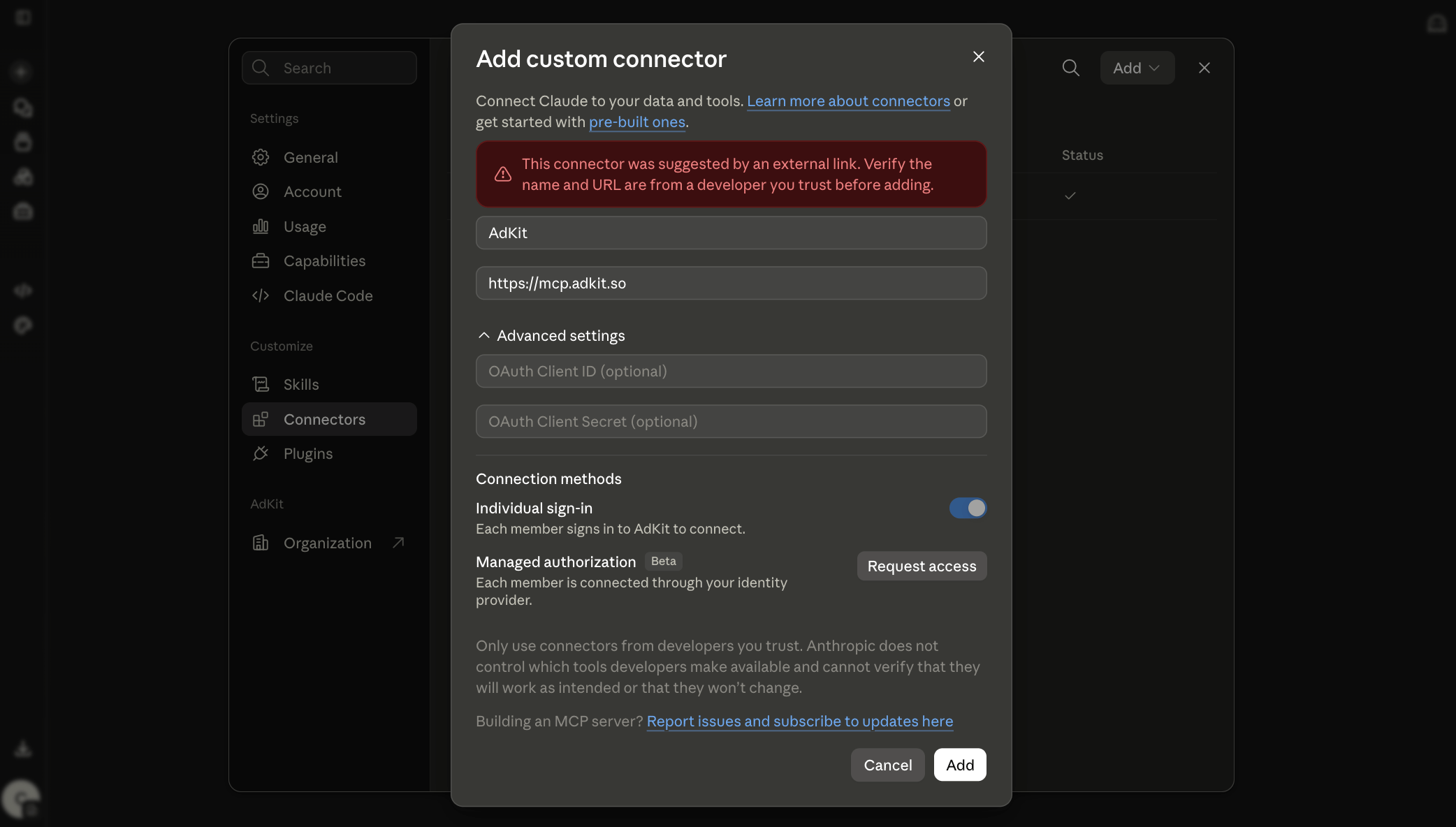Image resolution: width=1456 pixels, height=827 pixels.
Task: Click the checkmark in Status column
Action: pyautogui.click(x=1070, y=196)
